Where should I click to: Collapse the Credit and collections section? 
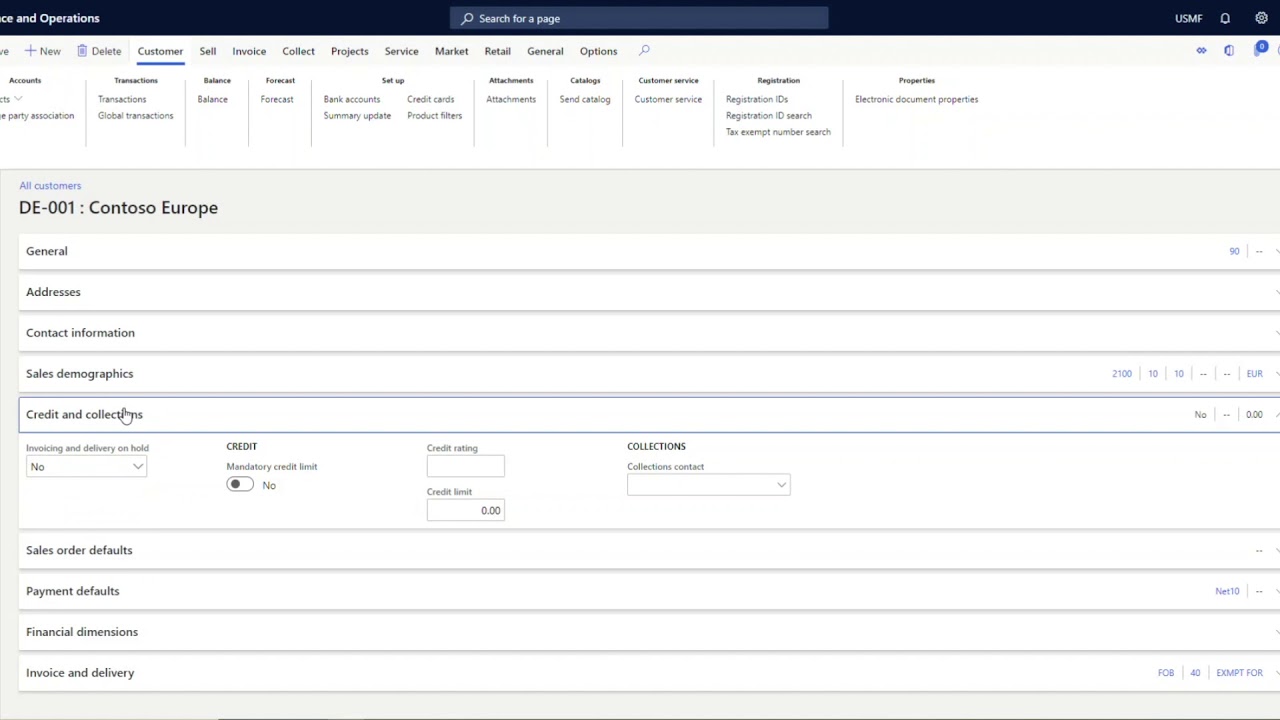[649, 414]
